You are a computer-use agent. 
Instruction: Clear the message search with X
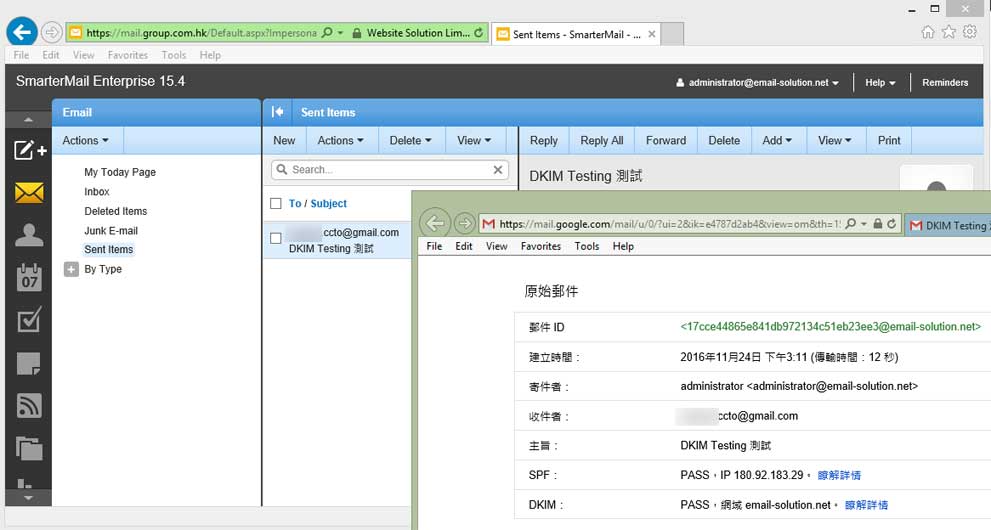(x=498, y=169)
